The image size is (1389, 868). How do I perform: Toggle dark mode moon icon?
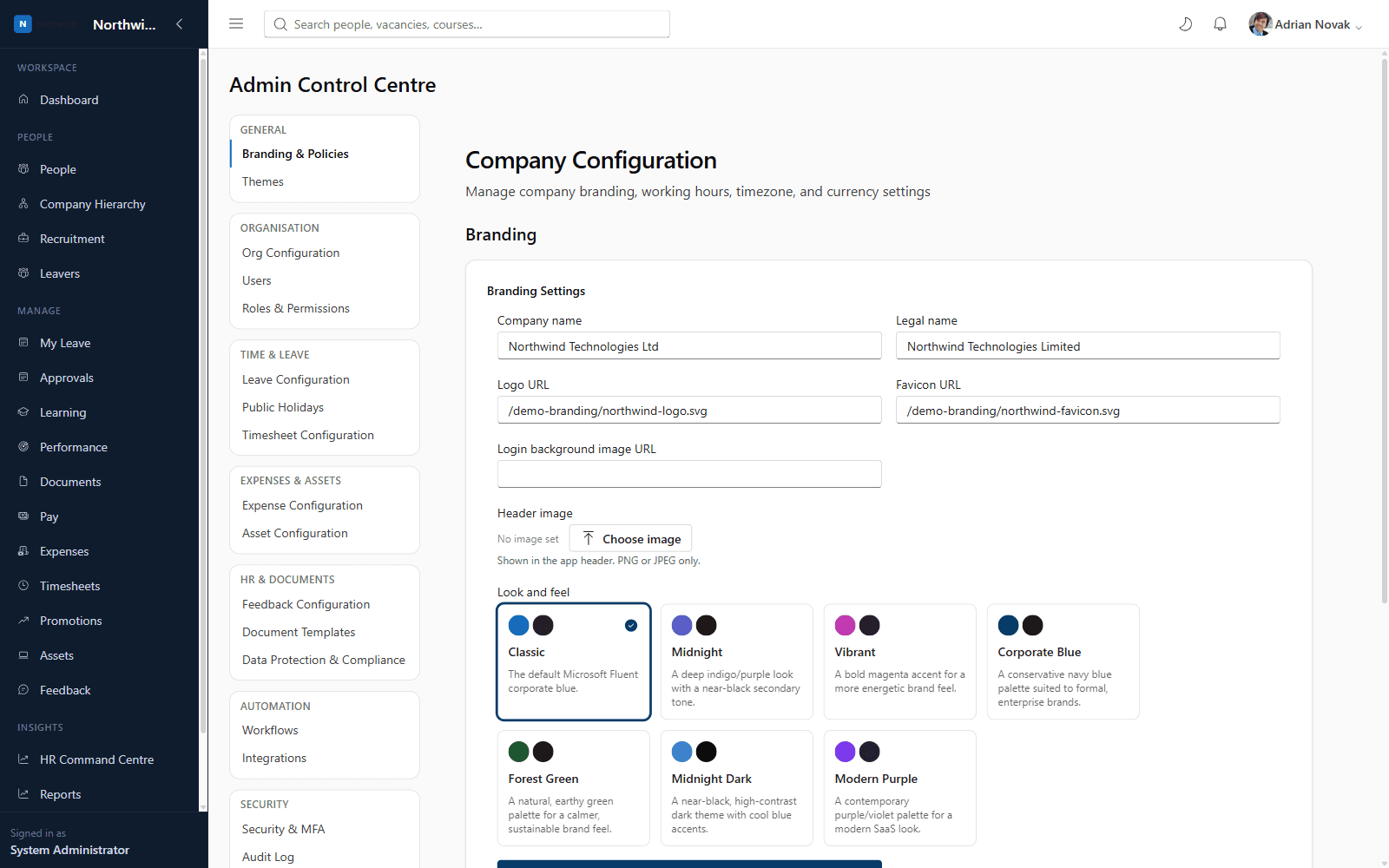click(x=1185, y=24)
